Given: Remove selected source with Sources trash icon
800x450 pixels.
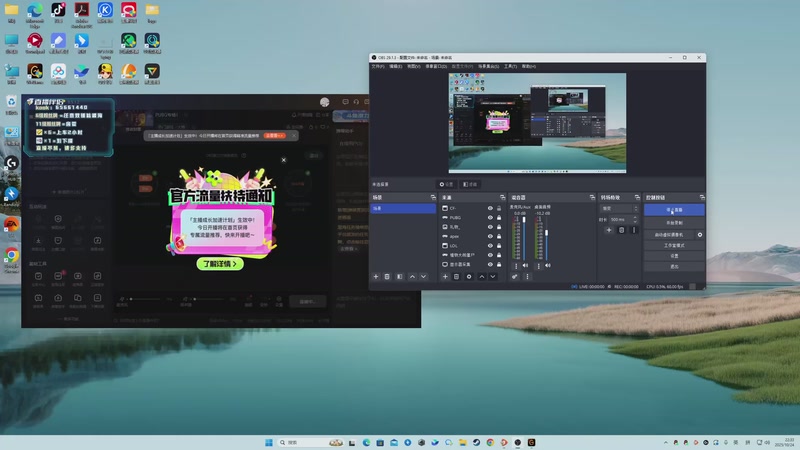Looking at the screenshot, I should point(457,277).
